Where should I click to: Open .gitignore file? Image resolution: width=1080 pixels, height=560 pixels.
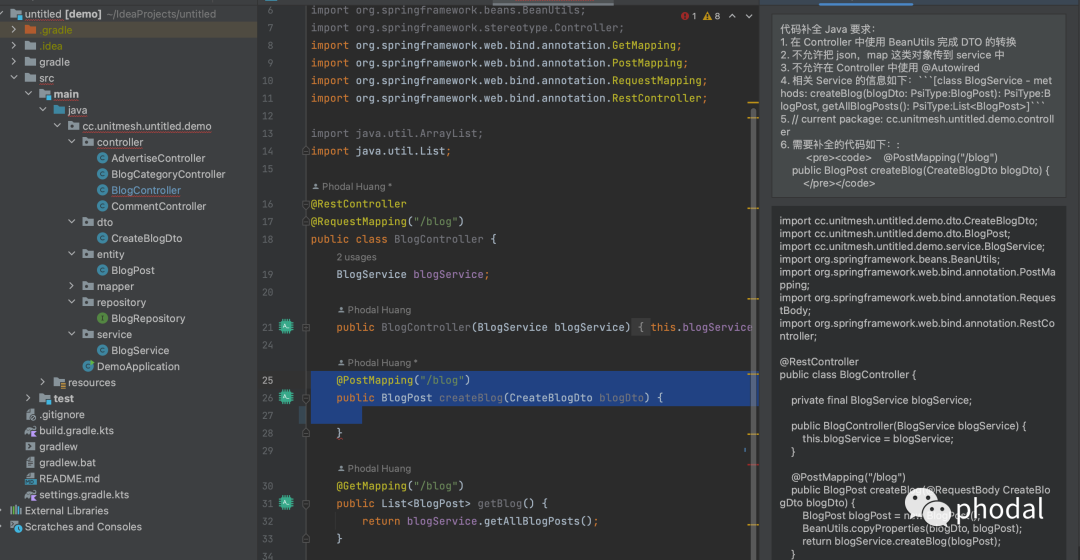(x=62, y=415)
